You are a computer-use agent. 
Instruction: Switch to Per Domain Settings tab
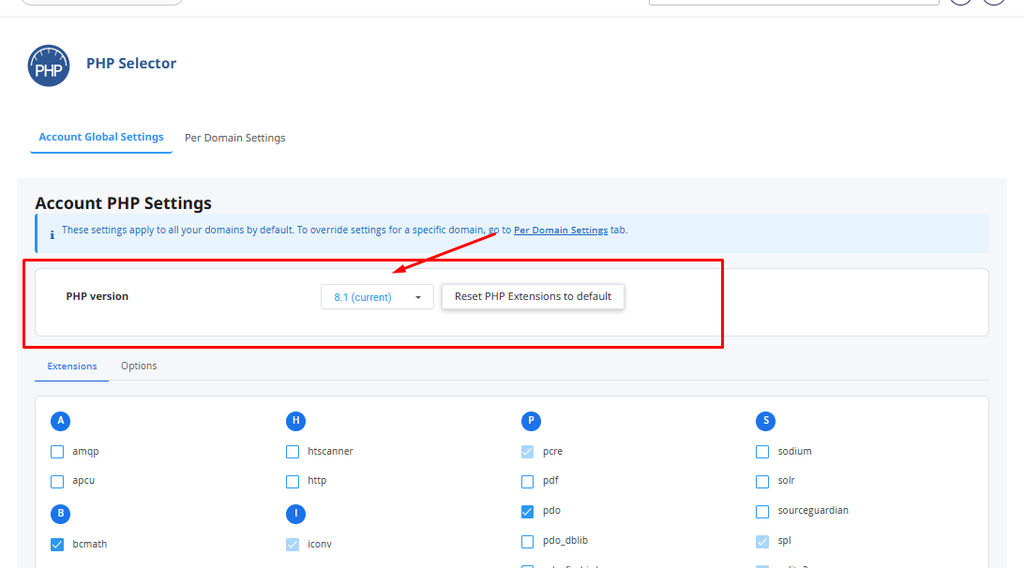click(x=235, y=138)
